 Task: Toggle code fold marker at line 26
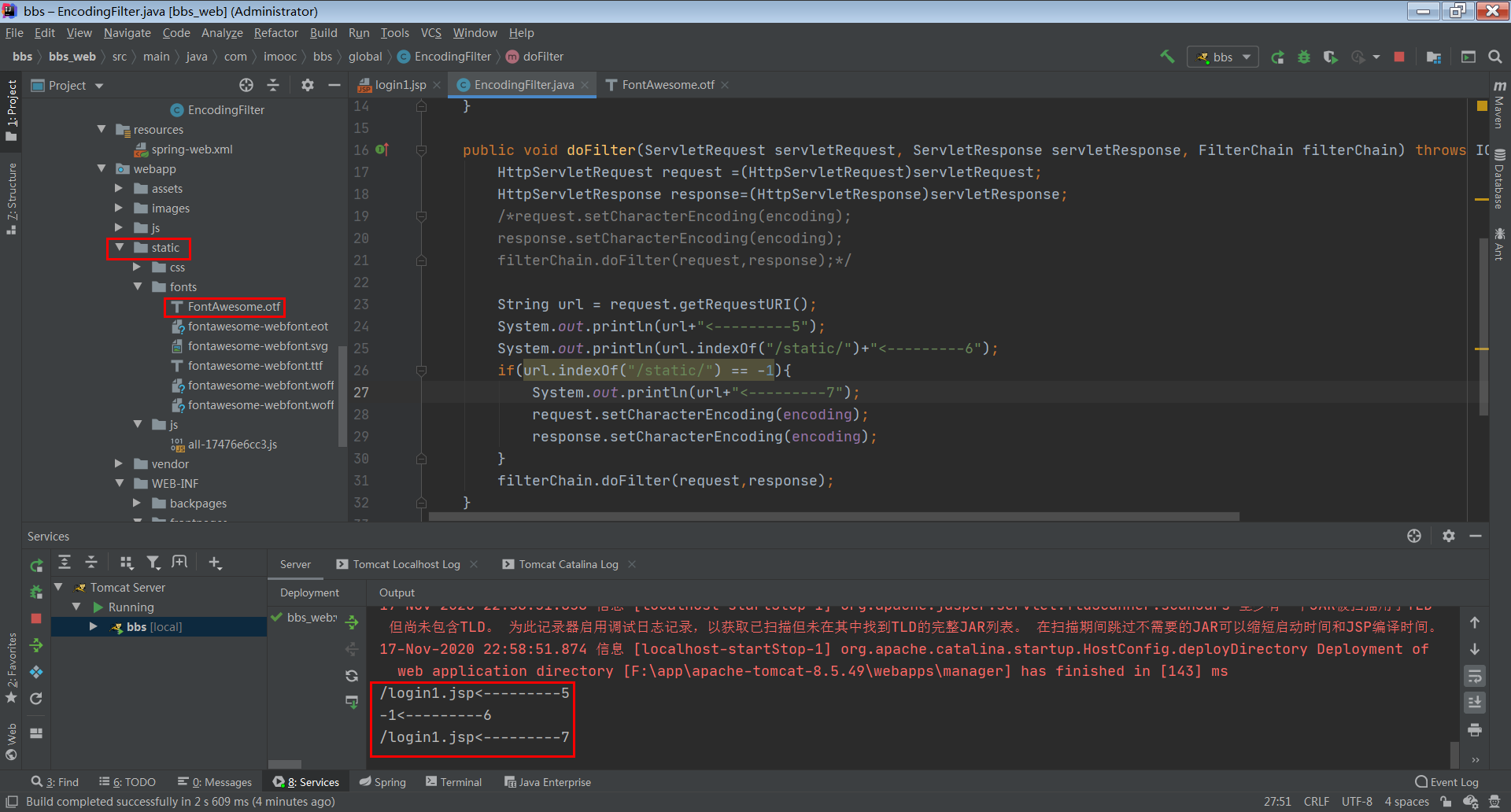click(x=422, y=370)
